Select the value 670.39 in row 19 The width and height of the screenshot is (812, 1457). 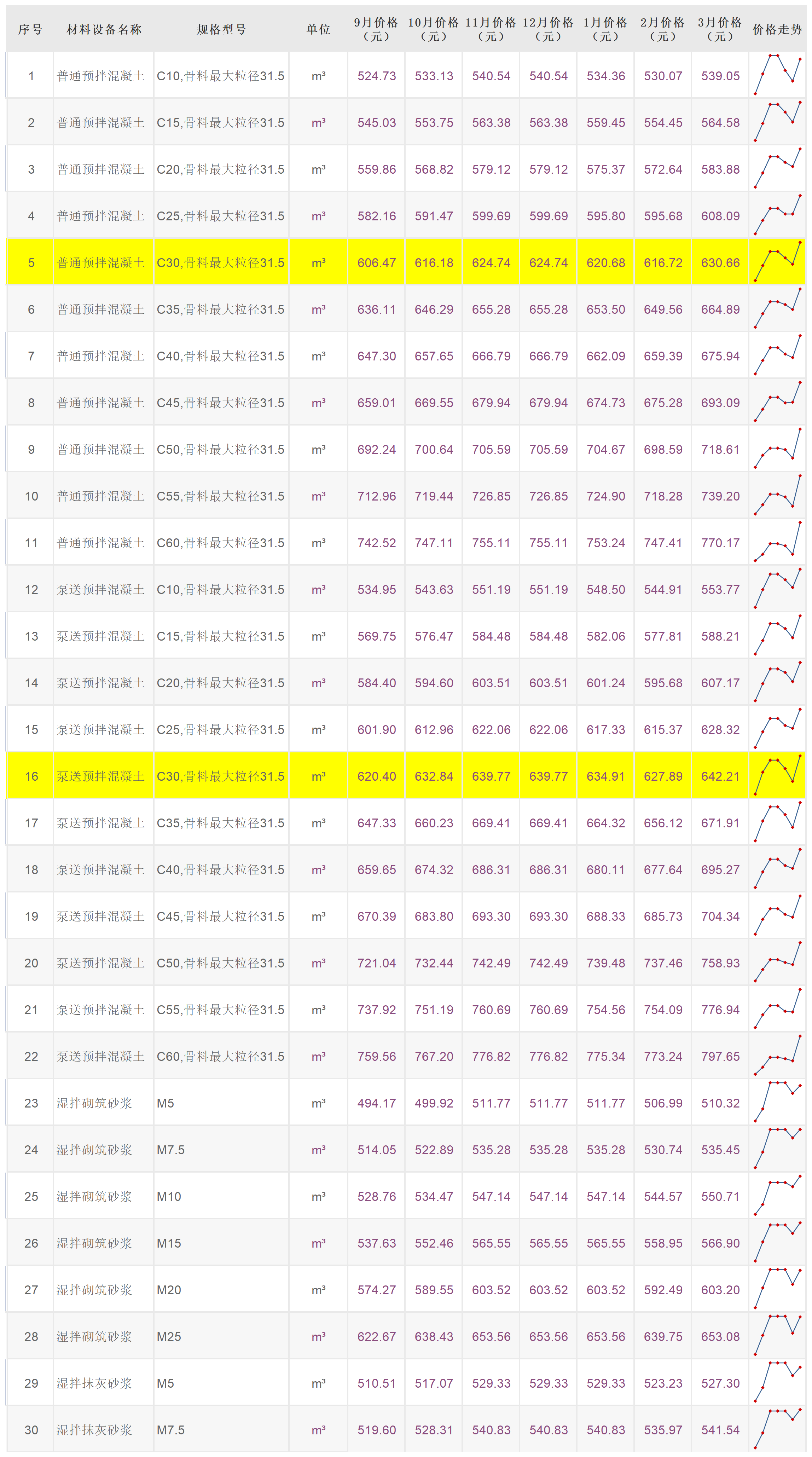coord(377,916)
